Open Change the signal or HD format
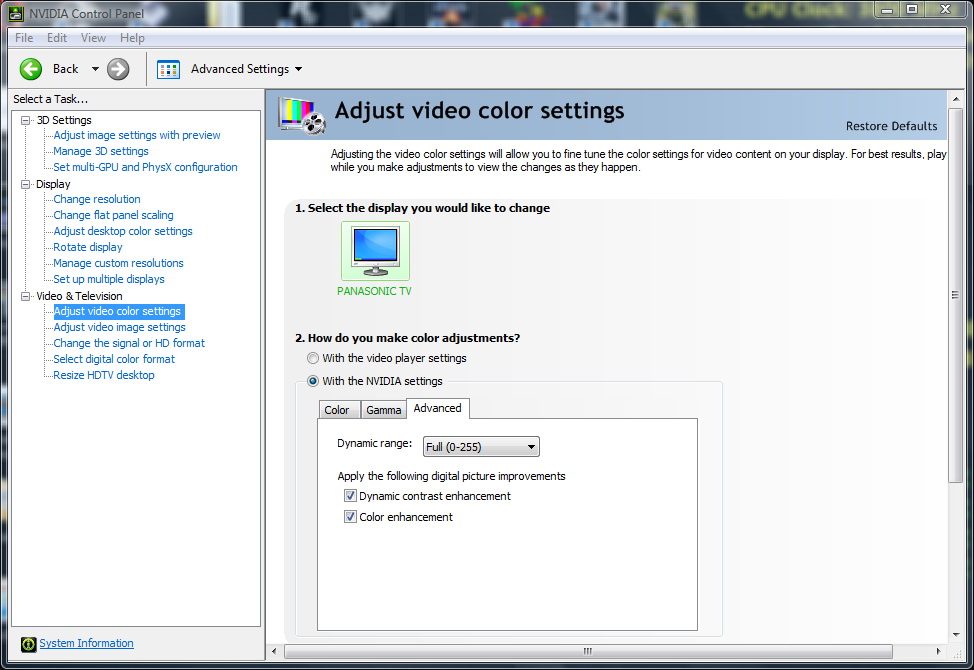 tap(129, 343)
